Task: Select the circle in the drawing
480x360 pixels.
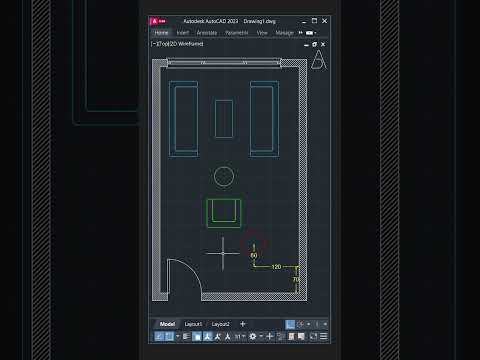Action: click(224, 176)
